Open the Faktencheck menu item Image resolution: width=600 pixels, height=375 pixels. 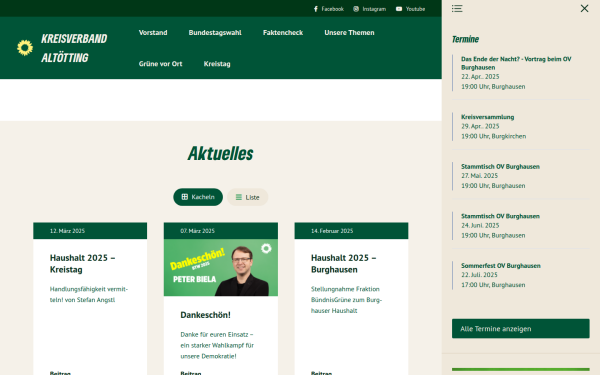(x=283, y=33)
